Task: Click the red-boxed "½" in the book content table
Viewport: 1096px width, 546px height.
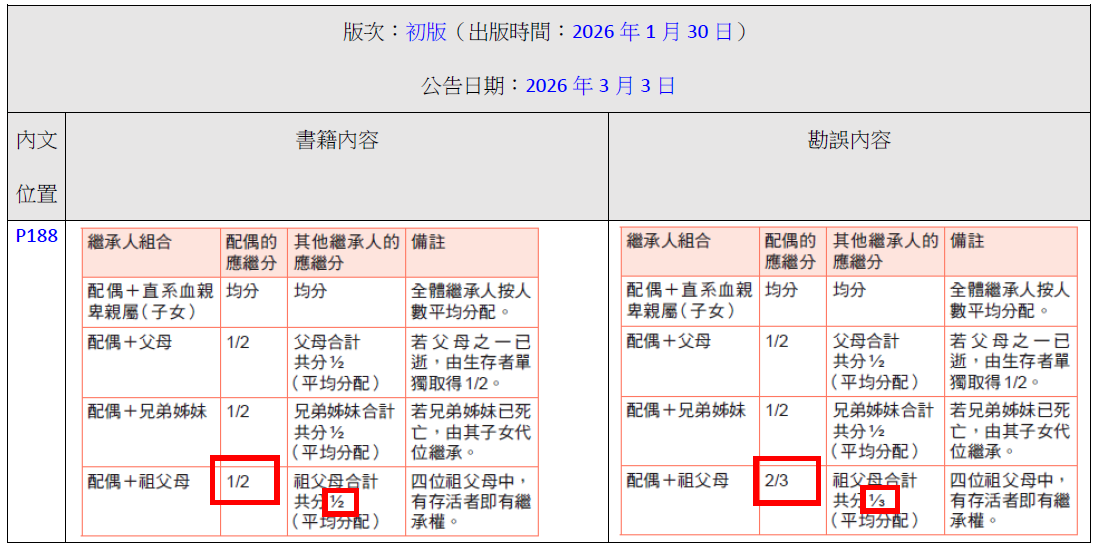Action: [338, 502]
